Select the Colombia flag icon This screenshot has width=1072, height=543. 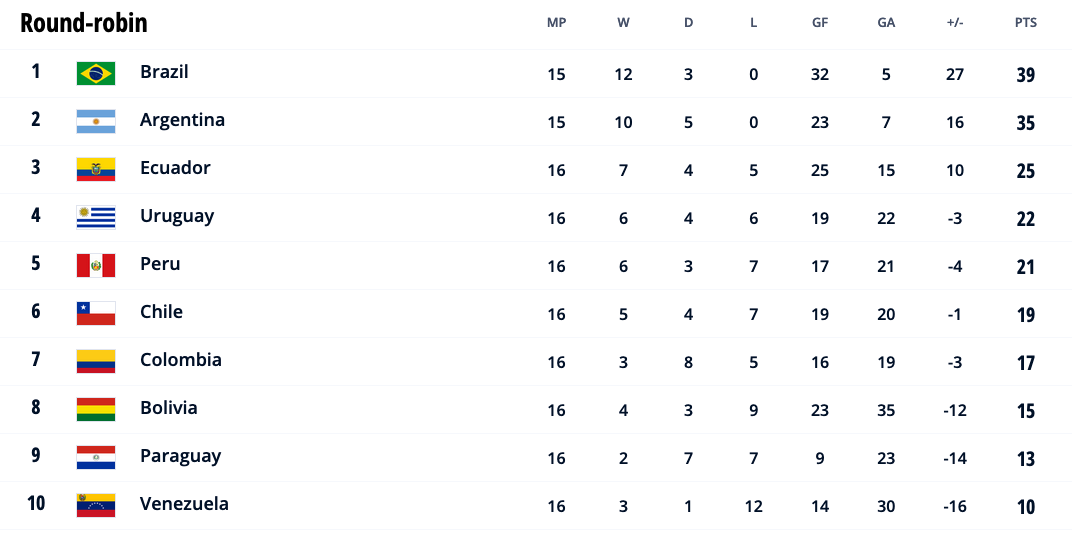coord(96,361)
